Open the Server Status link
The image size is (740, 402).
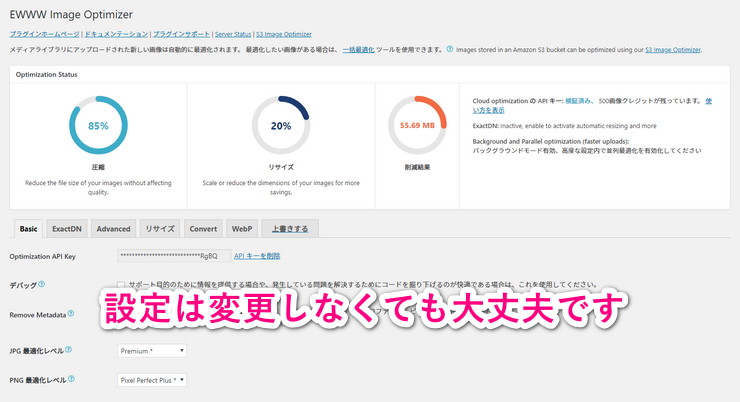[x=233, y=34]
